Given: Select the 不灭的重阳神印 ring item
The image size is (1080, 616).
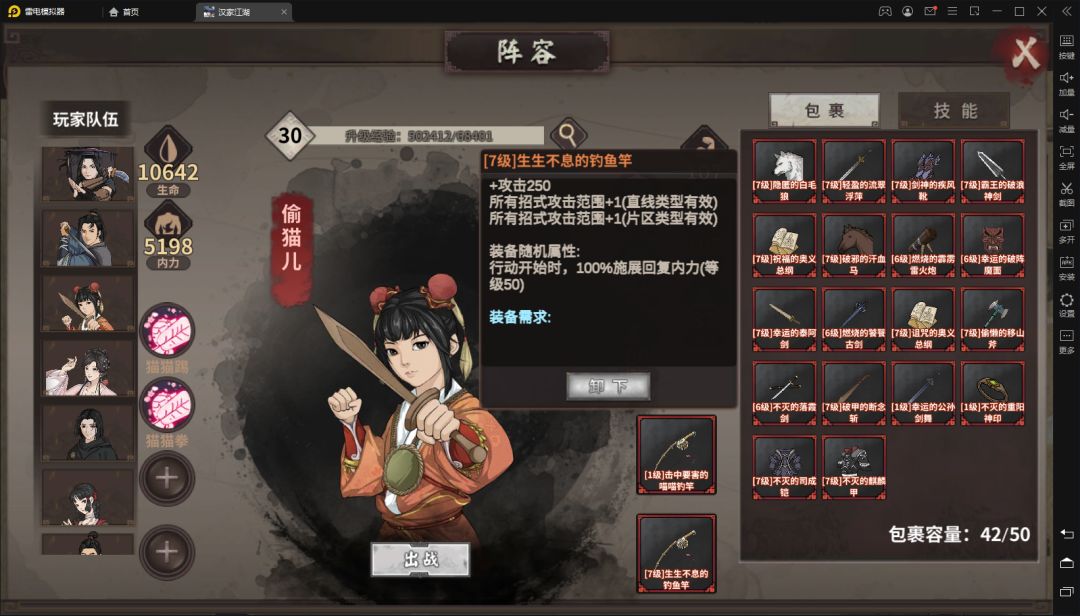Looking at the screenshot, I should point(993,393).
